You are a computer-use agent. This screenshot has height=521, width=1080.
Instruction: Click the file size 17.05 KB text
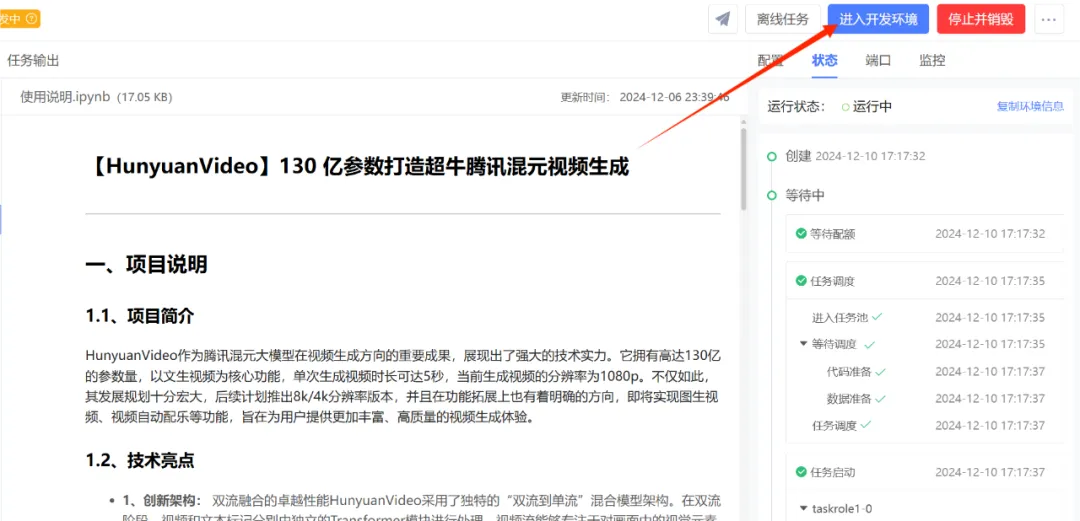click(x=145, y=97)
